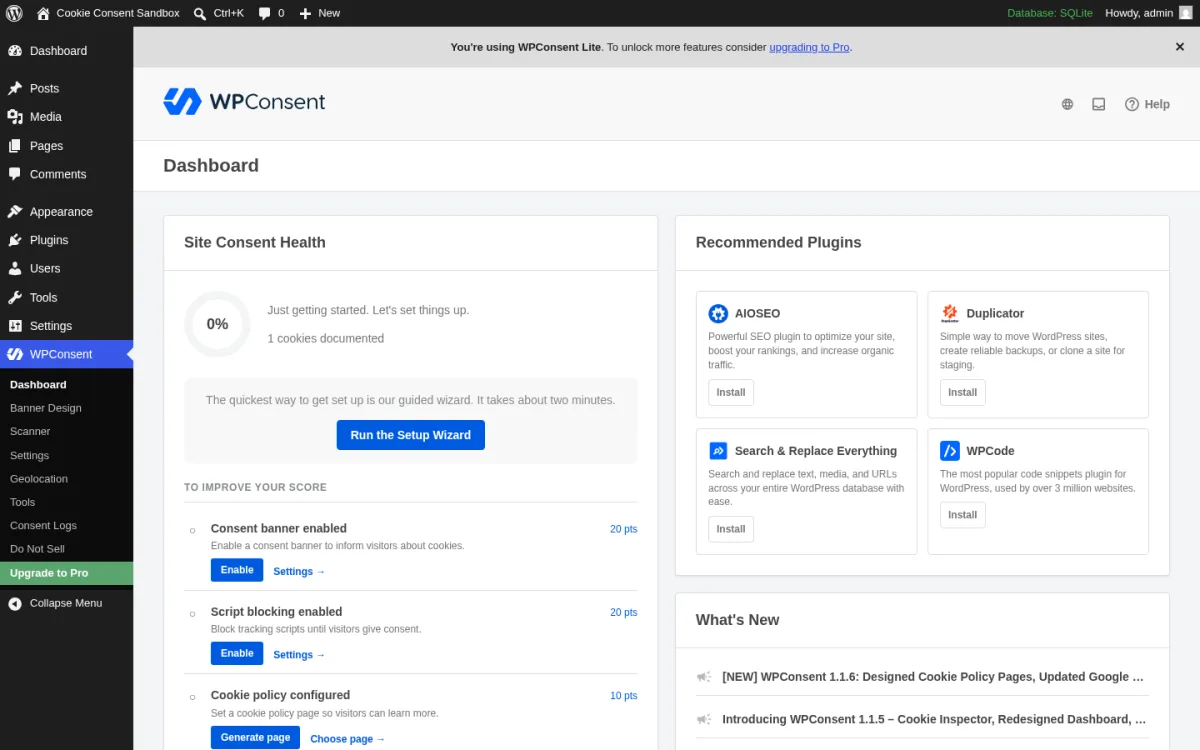Click the WordPress logo in admin bar
Screen dimensions: 1200x750
coord(14,13)
